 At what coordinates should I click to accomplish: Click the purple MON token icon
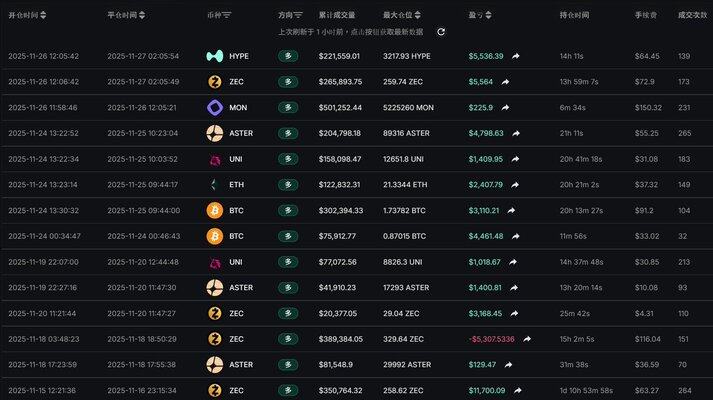pos(214,108)
